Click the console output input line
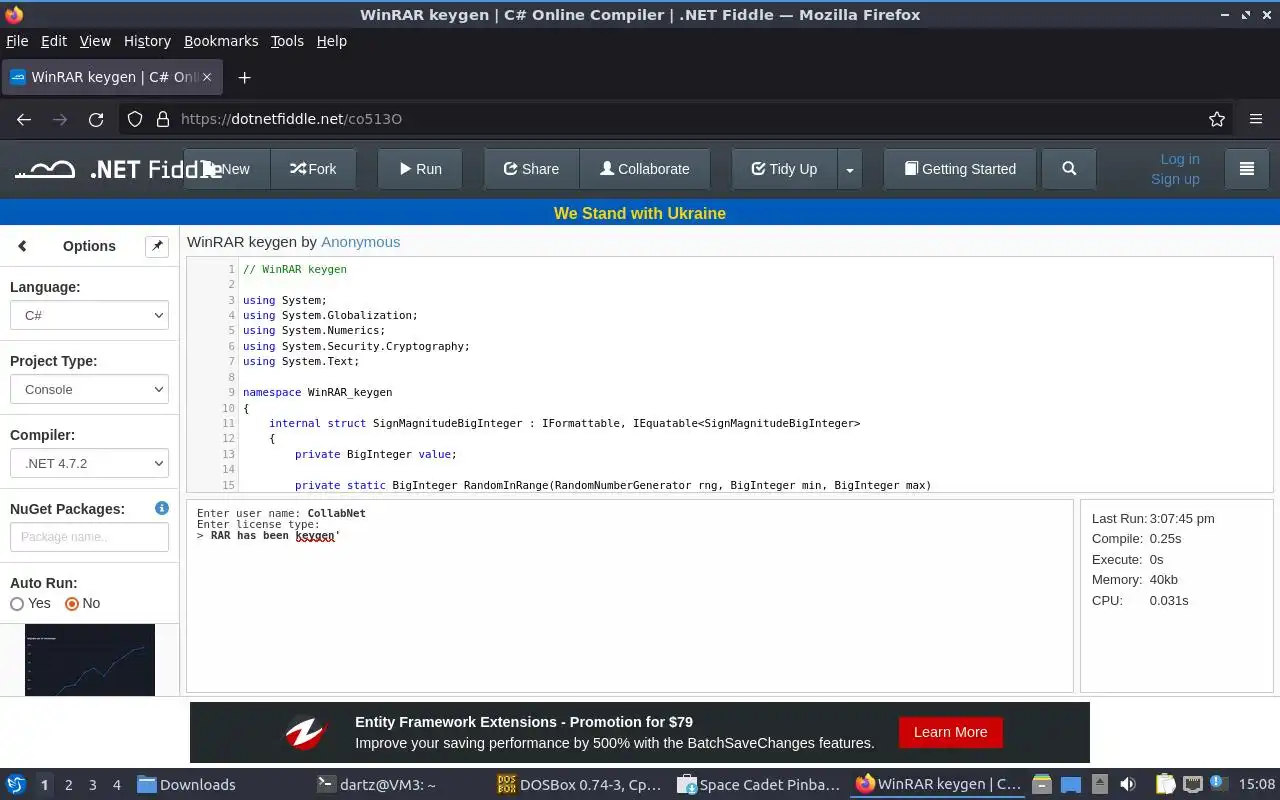This screenshot has width=1280, height=800. (x=269, y=536)
